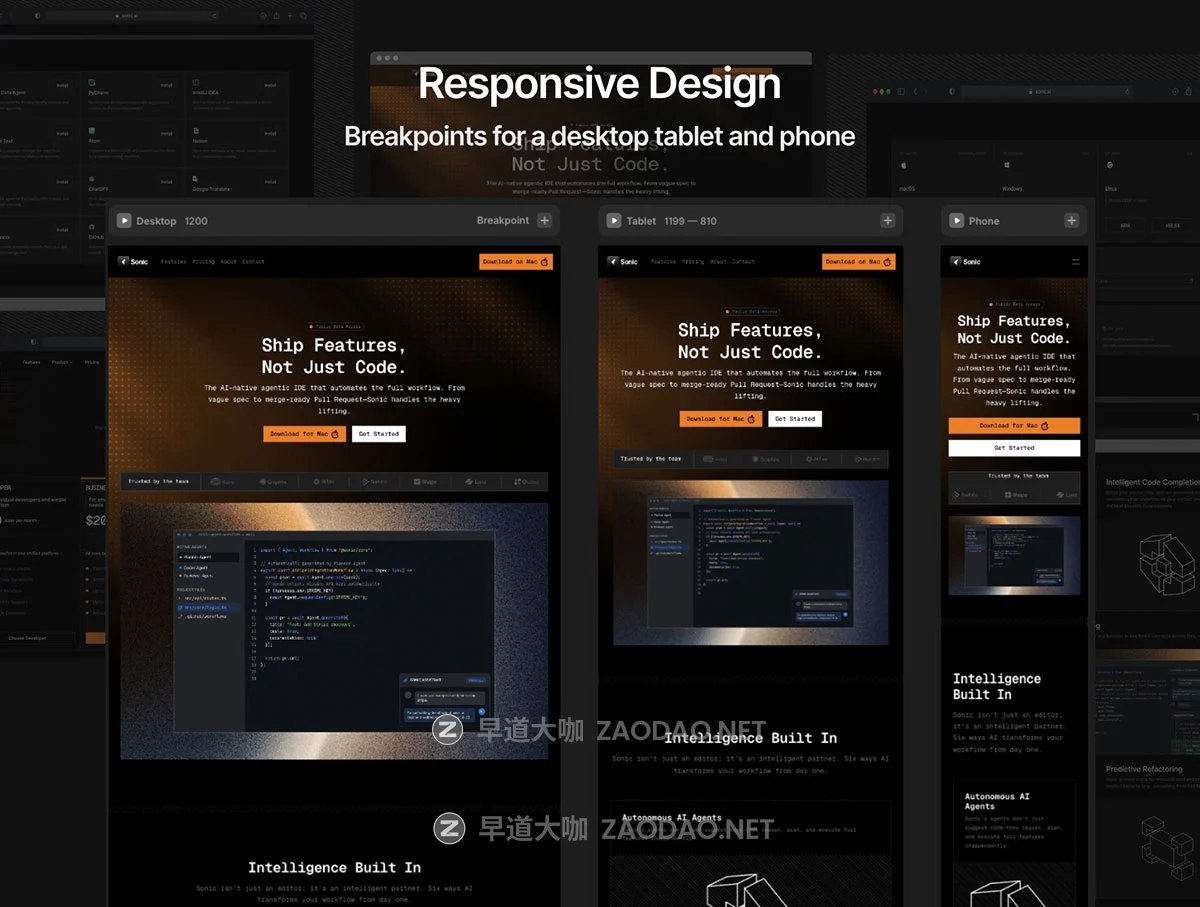Screen dimensions: 1200x907
Task: Click the code editor image in Desktop preview
Action: coord(334,630)
